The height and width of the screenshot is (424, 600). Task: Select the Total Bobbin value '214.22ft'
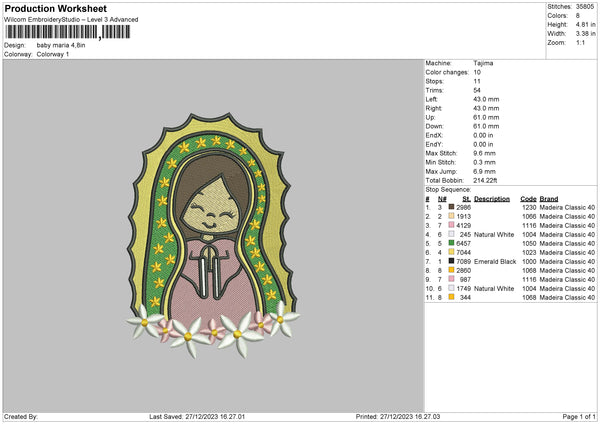coord(485,180)
